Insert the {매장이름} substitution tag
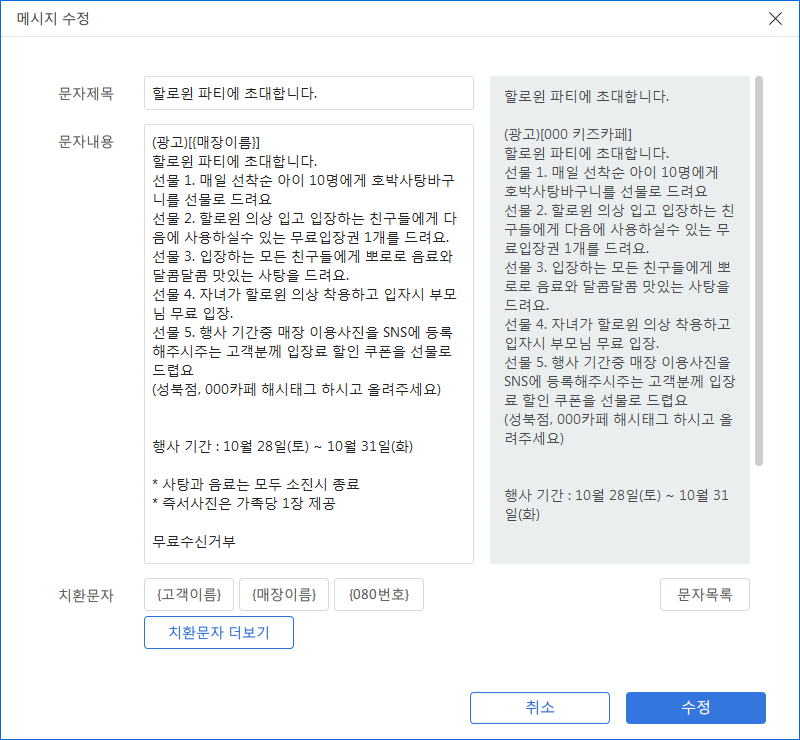 click(x=284, y=595)
